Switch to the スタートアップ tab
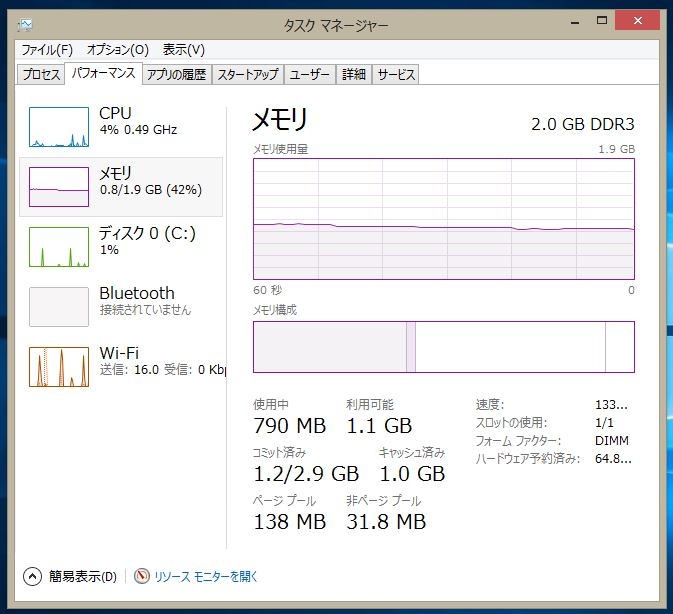 coord(248,75)
